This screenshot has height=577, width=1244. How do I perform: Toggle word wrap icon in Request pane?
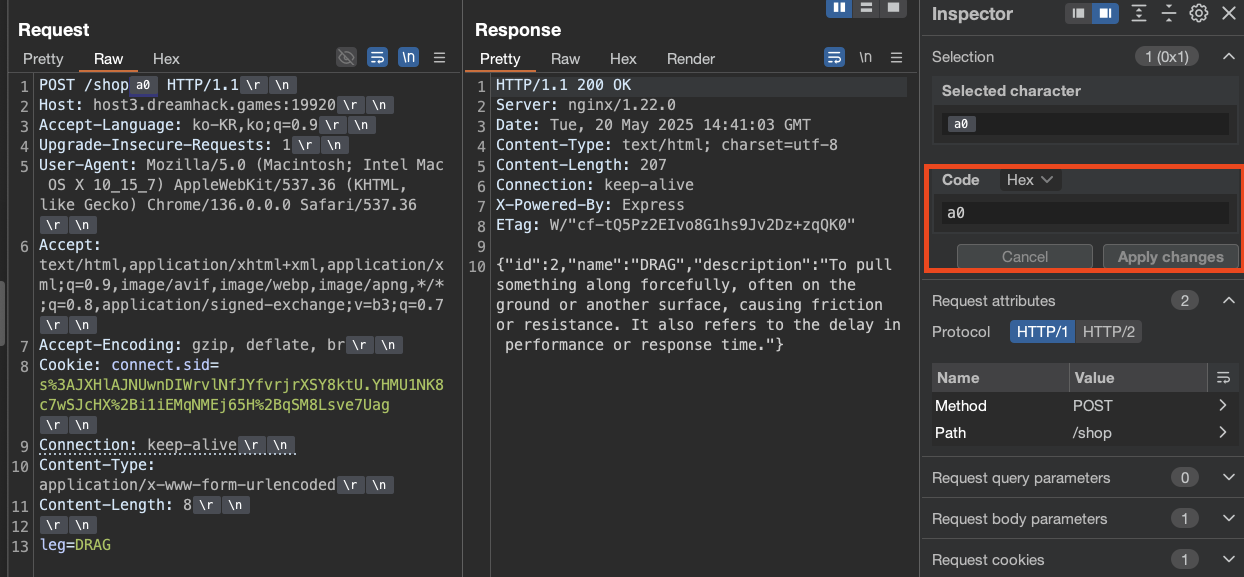[x=377, y=58]
